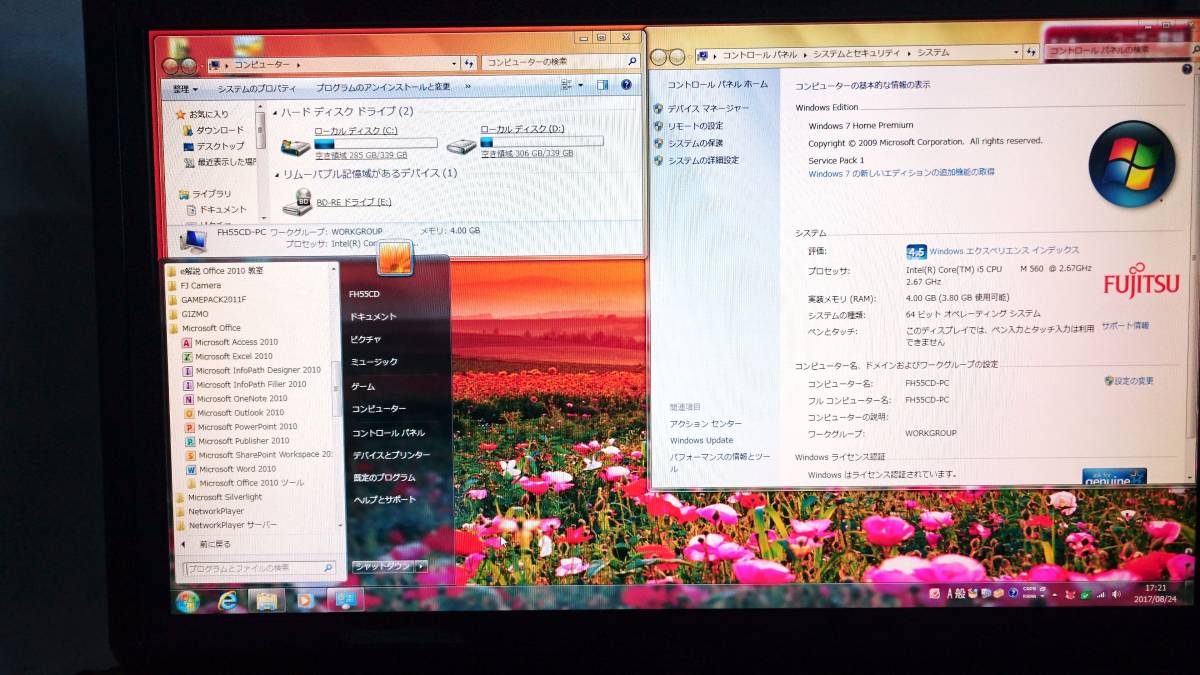
Task: Click the Windows Start orb on the taskbar
Action: tap(187, 600)
